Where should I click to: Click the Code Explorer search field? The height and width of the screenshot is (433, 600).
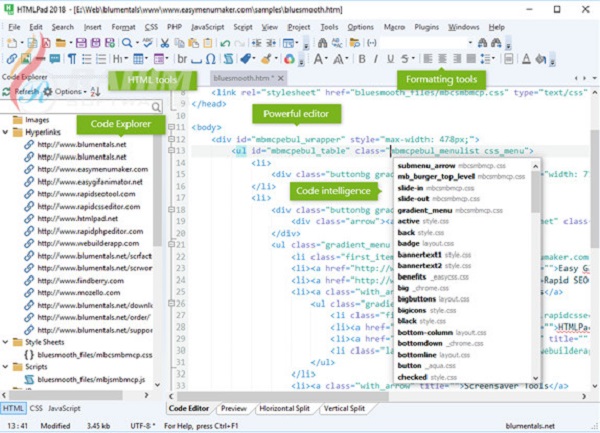pyautogui.click(x=75, y=106)
